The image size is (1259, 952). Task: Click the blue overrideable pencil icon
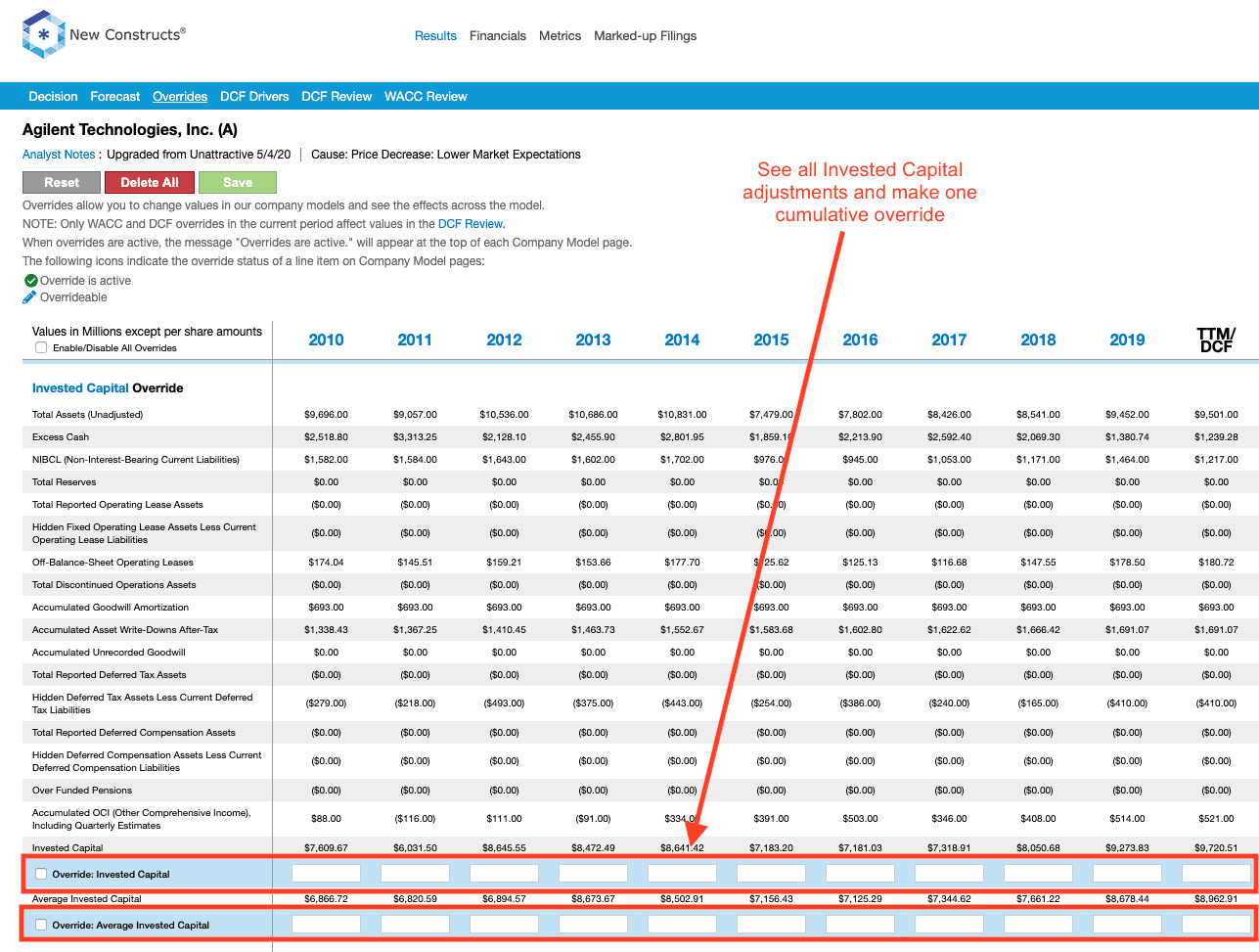click(x=30, y=297)
